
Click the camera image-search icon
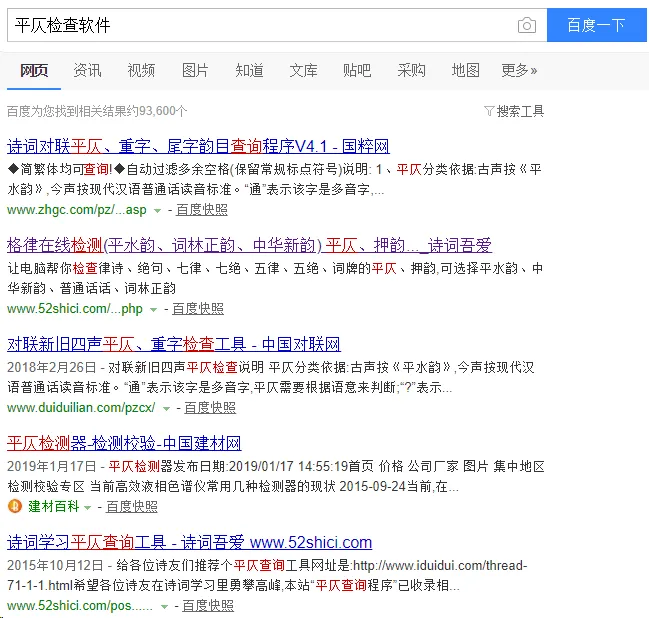point(526,25)
